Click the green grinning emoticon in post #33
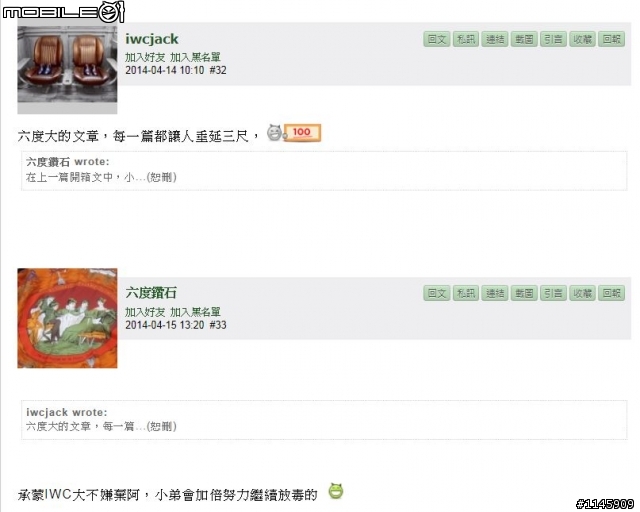 coord(336,492)
